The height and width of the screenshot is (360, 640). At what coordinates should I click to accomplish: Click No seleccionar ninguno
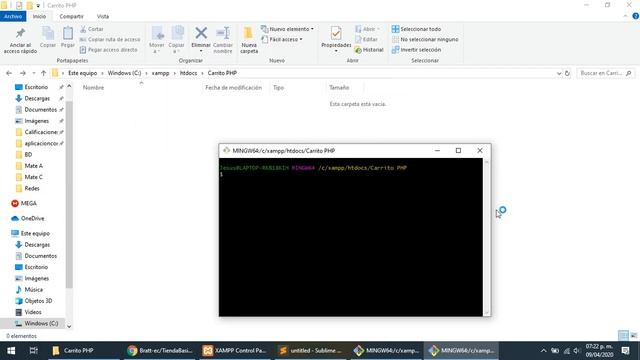[425, 40]
